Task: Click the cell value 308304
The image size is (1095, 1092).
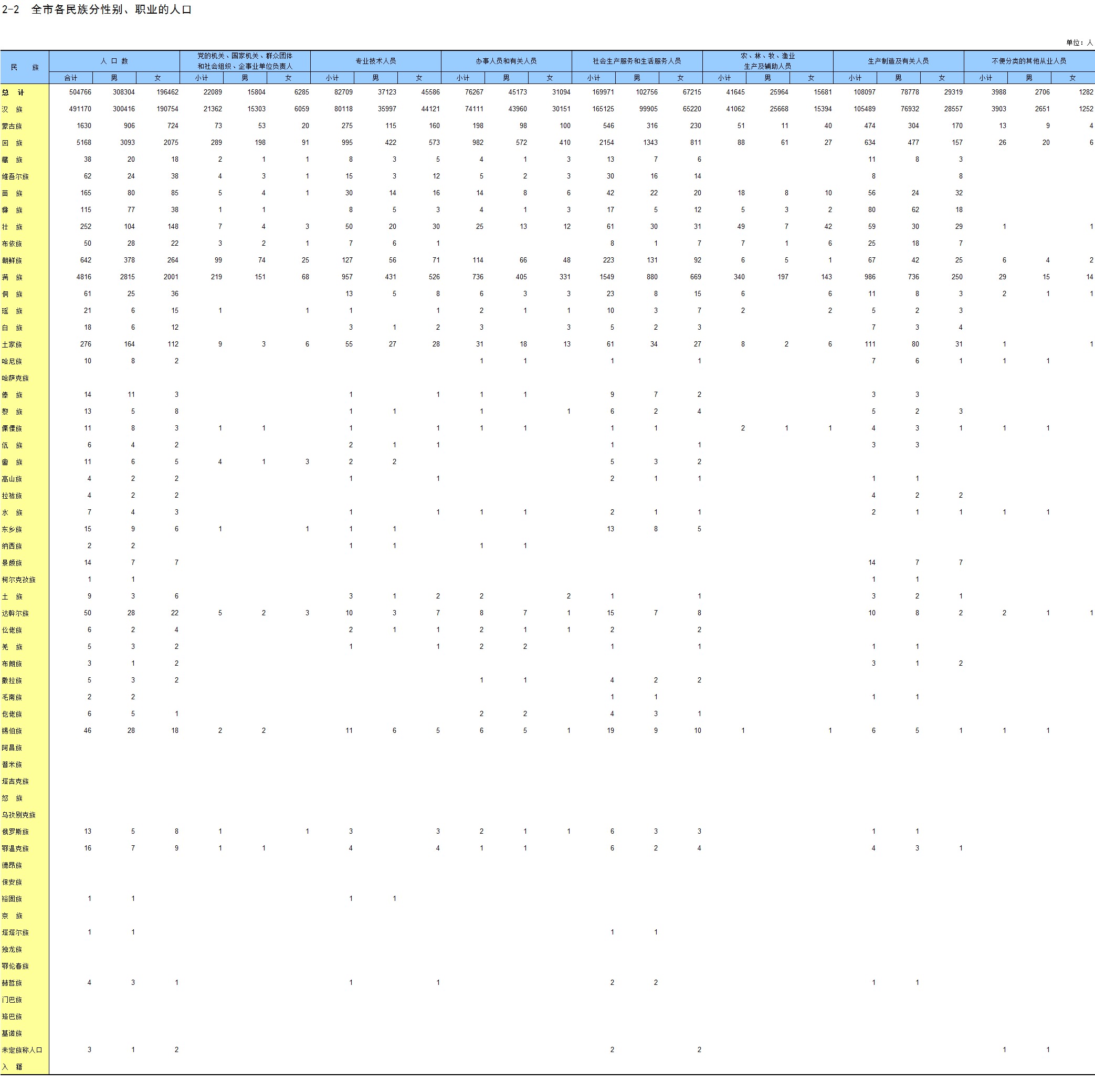Action: point(123,92)
